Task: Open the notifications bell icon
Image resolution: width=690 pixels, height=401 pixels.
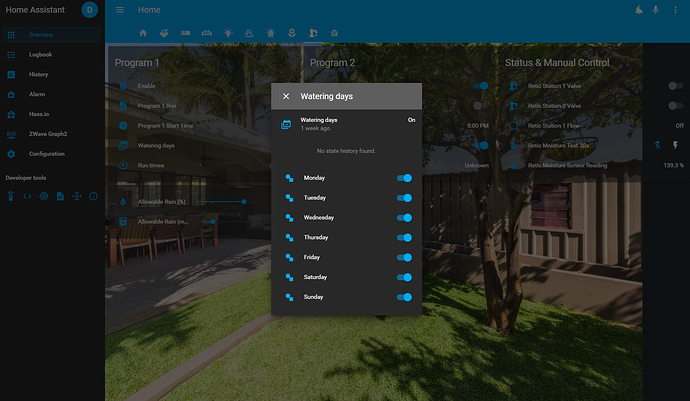Action: (x=638, y=10)
